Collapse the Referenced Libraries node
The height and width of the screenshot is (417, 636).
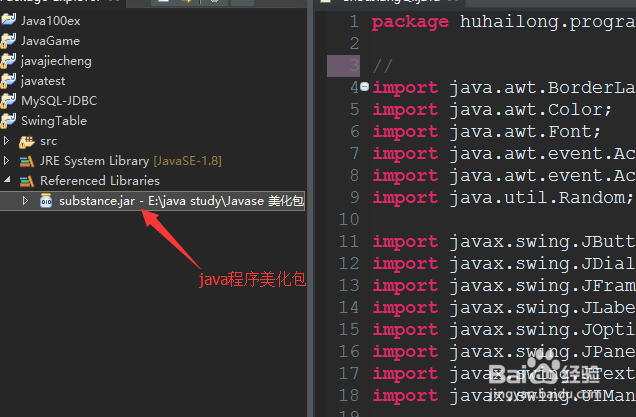click(7, 180)
